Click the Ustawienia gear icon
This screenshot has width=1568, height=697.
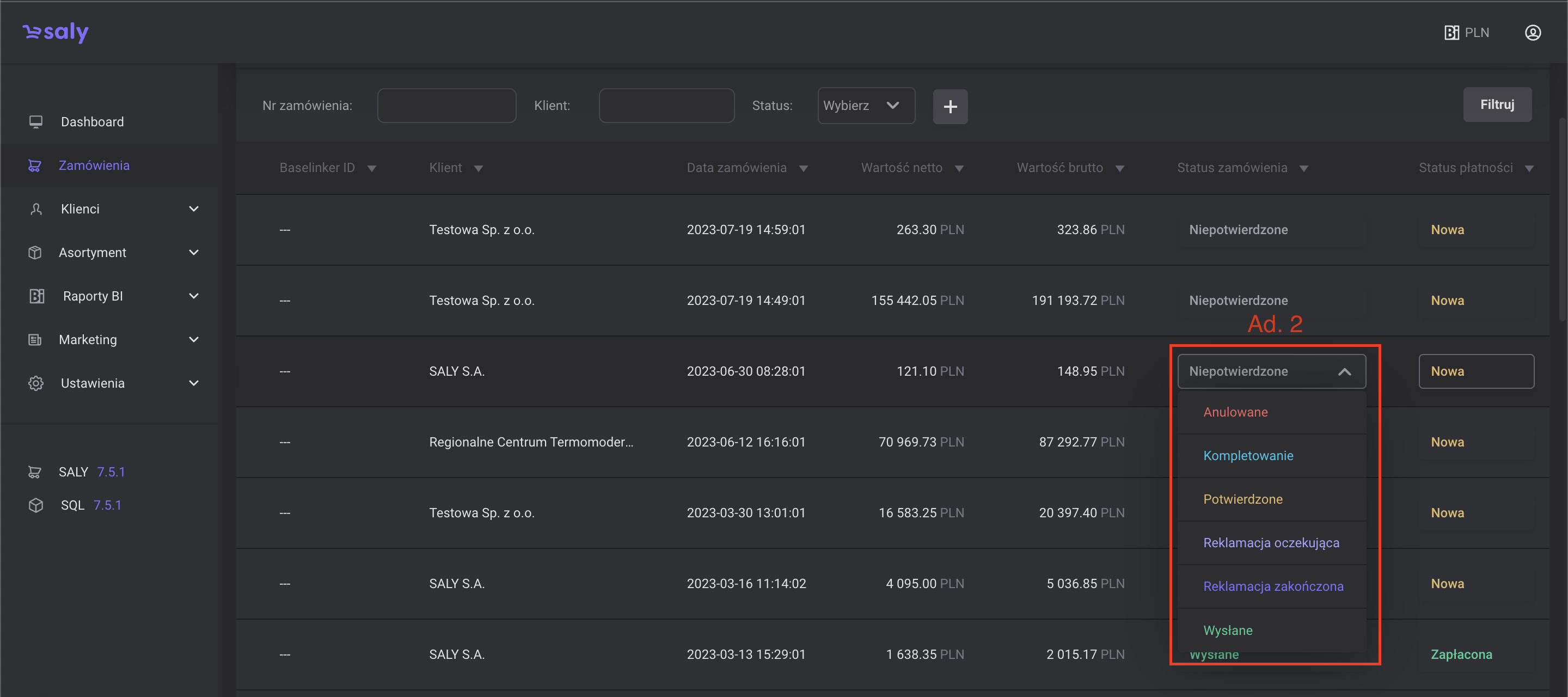pos(36,383)
